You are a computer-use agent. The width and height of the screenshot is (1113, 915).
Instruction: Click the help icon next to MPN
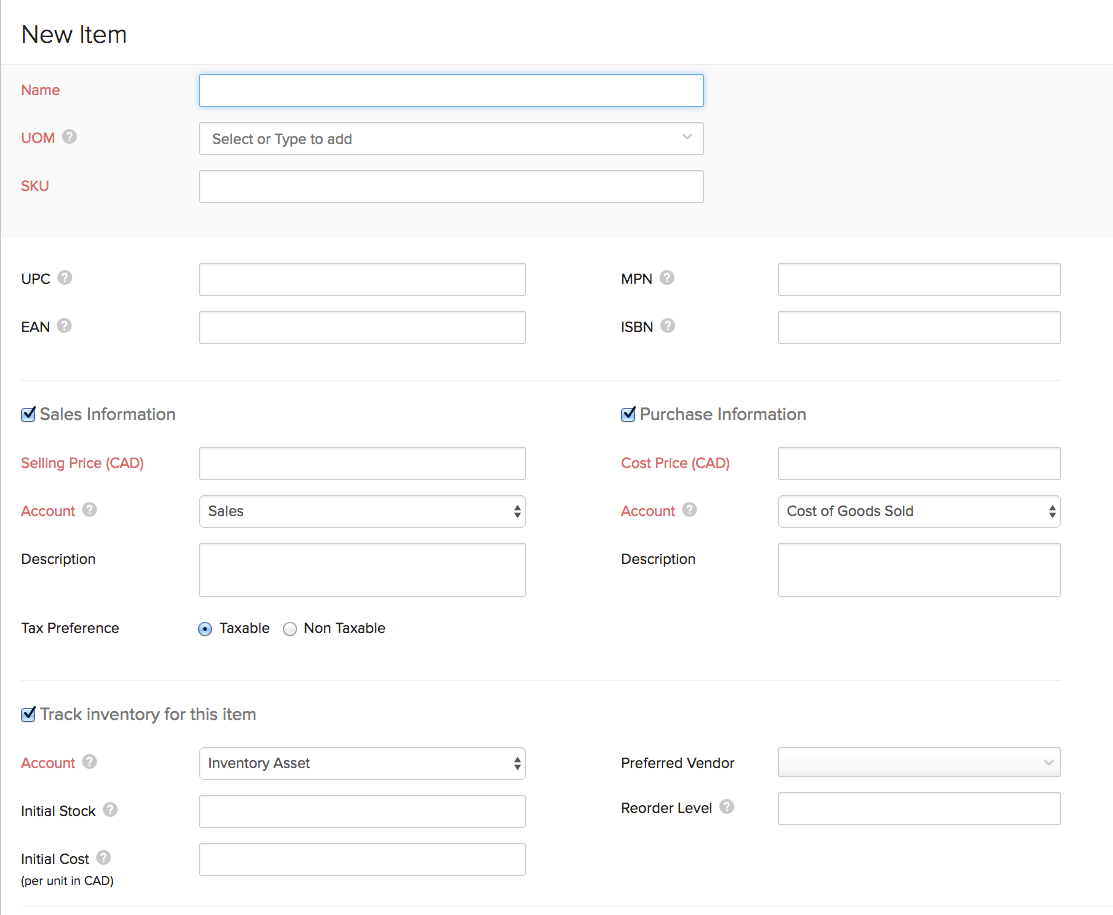pyautogui.click(x=667, y=278)
